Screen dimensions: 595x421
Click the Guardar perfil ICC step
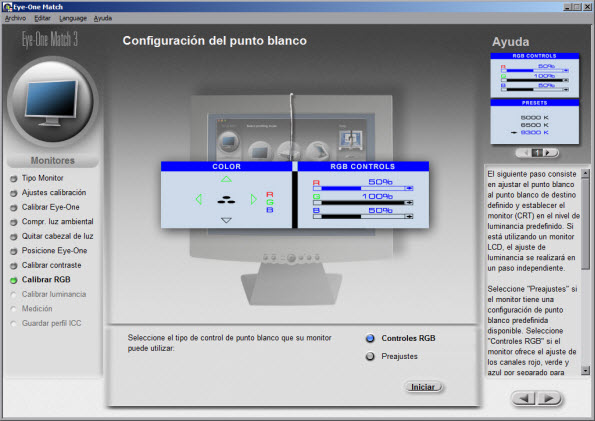[x=51, y=323]
